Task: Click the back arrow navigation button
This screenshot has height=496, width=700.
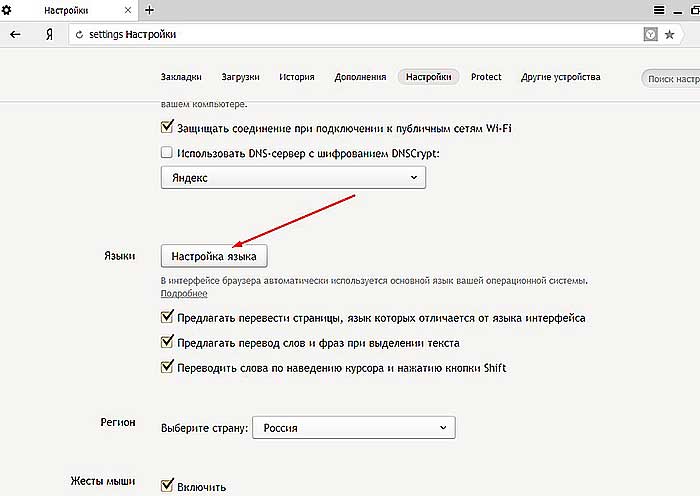Action: click(15, 34)
